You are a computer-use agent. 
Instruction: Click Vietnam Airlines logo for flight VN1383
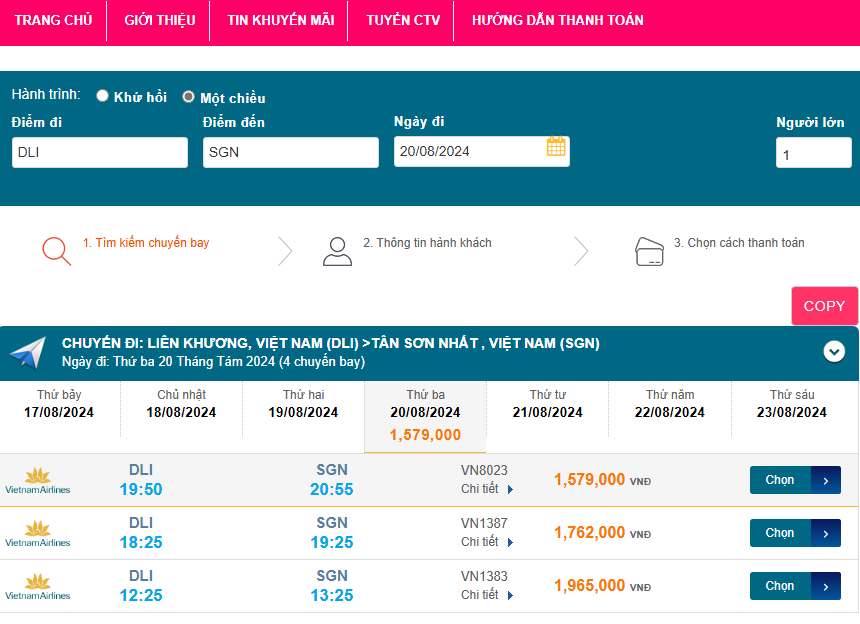click(38, 586)
